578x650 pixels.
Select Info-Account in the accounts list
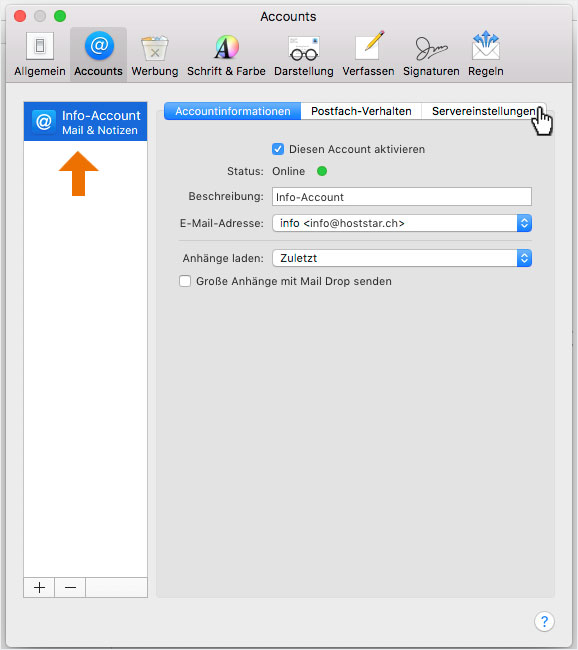(x=85, y=122)
